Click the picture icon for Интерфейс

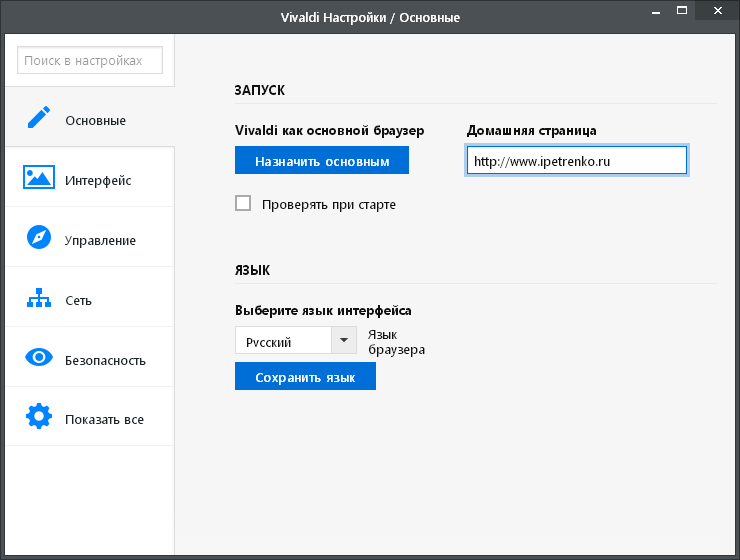pyautogui.click(x=39, y=177)
